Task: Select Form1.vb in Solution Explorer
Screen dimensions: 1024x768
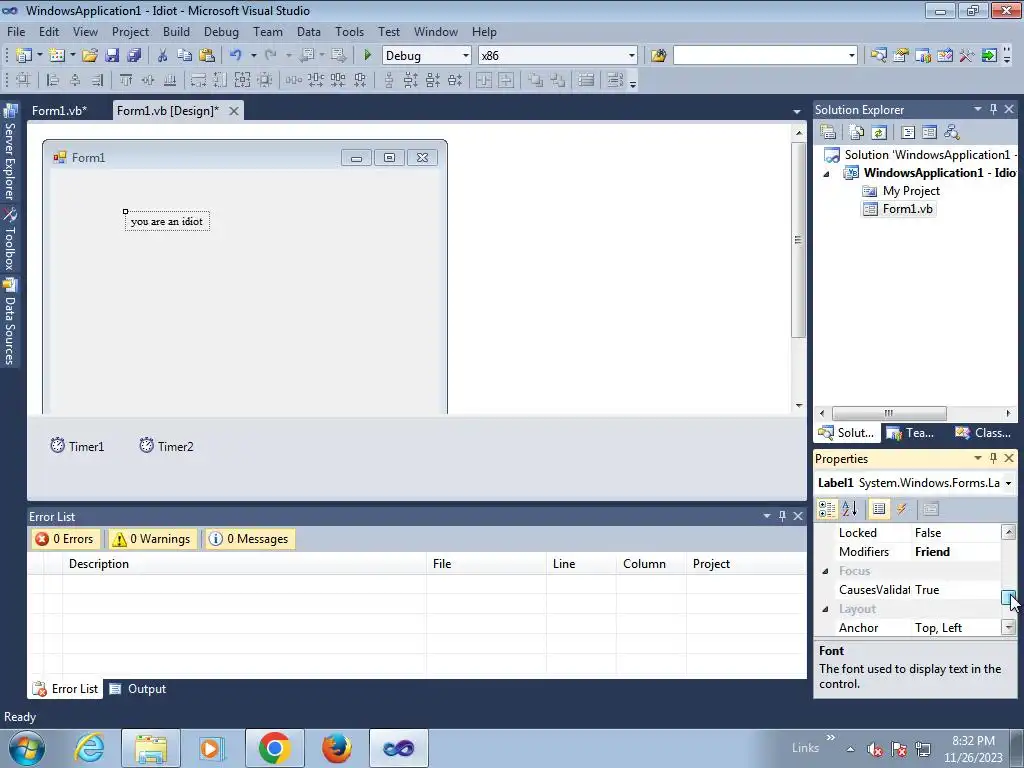Action: click(x=899, y=209)
